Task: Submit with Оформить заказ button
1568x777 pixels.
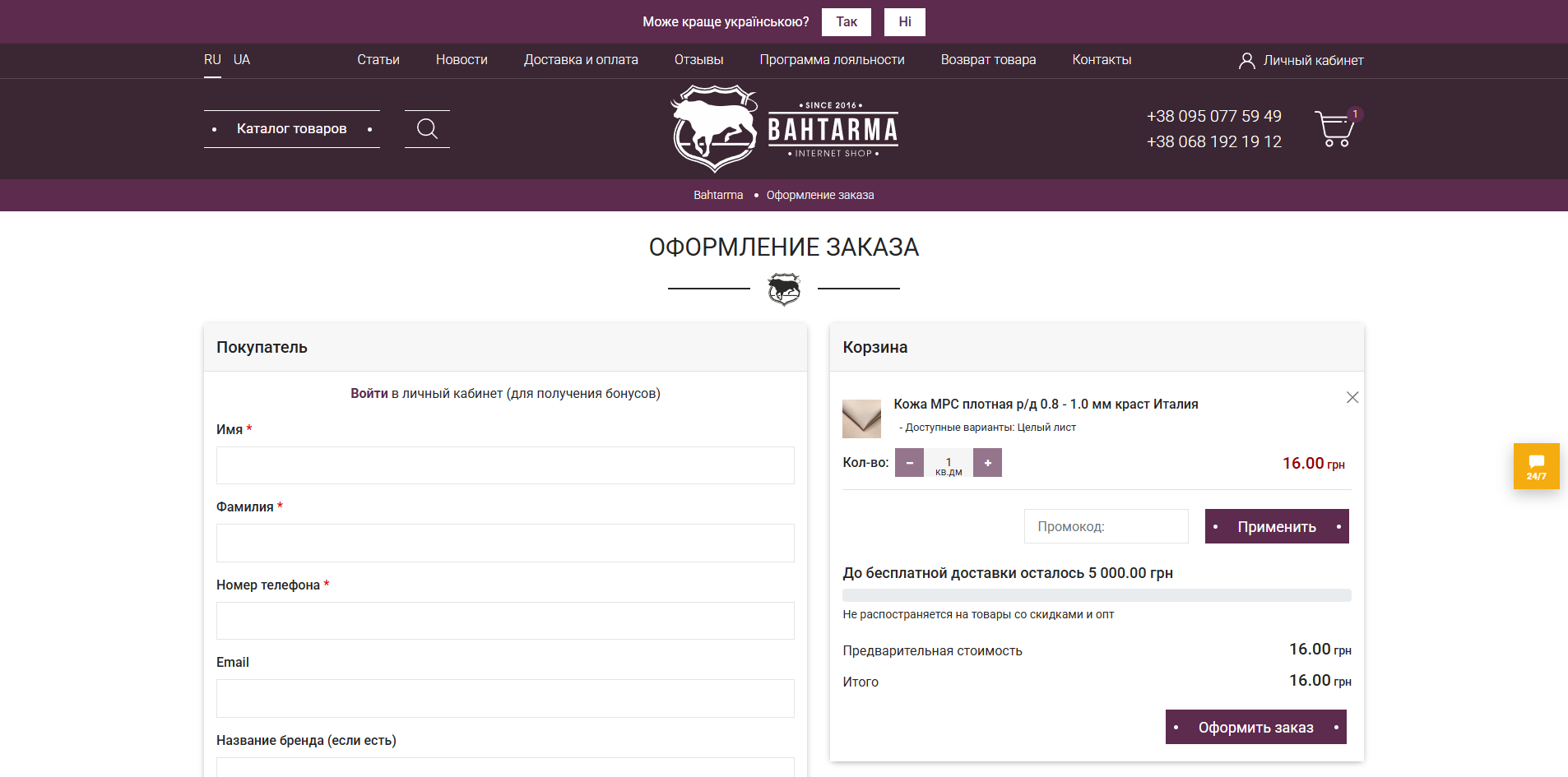Action: pyautogui.click(x=1255, y=727)
